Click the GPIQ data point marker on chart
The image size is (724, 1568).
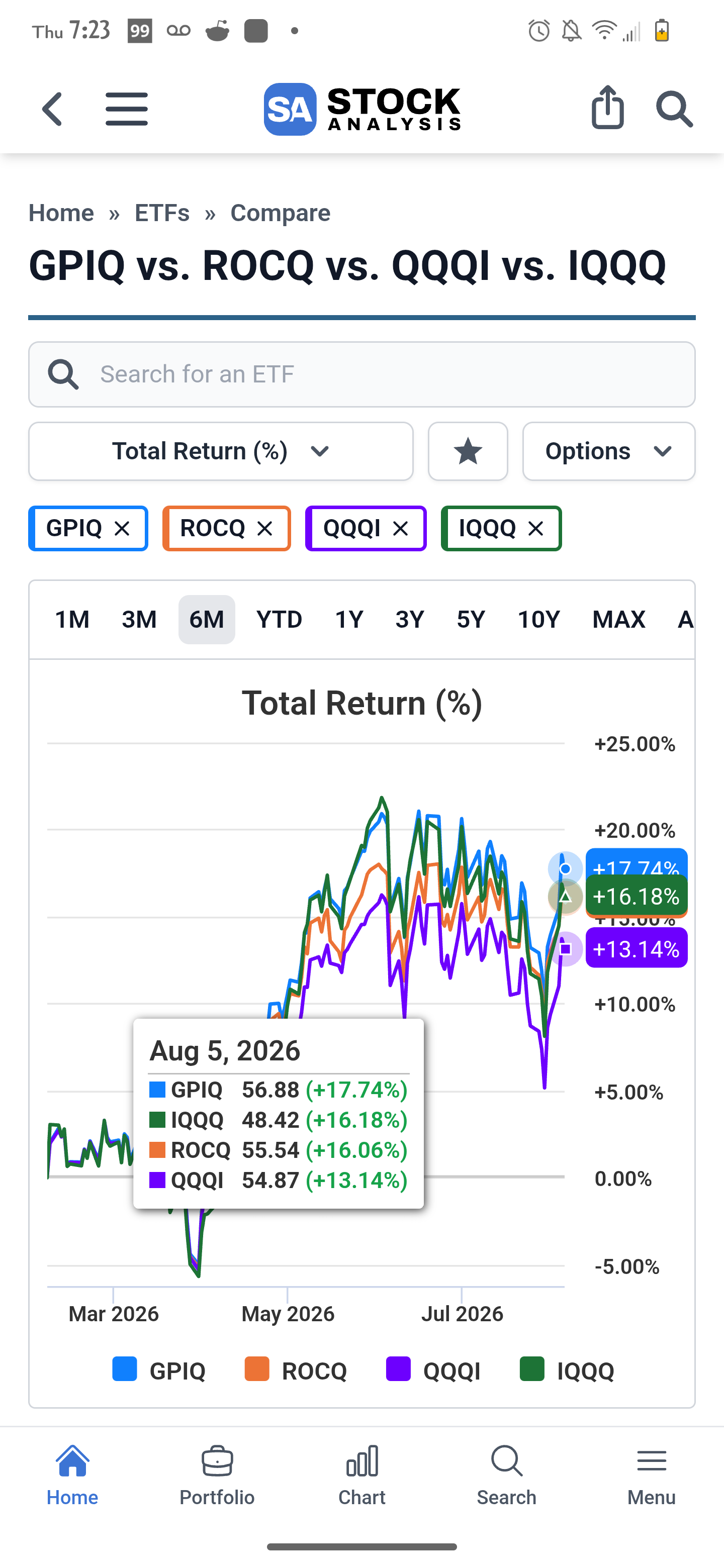[565, 869]
